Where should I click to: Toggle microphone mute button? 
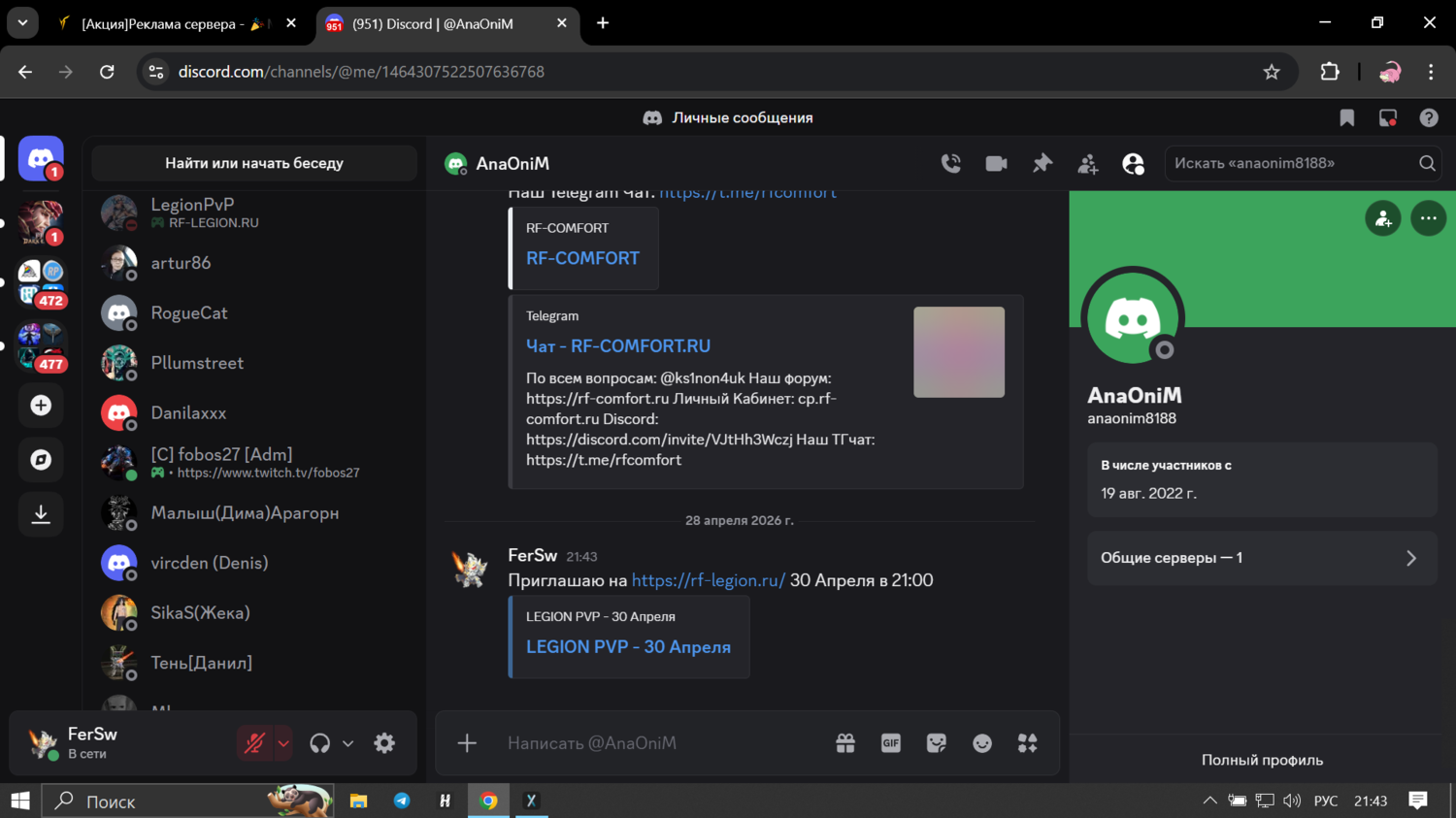[254, 743]
